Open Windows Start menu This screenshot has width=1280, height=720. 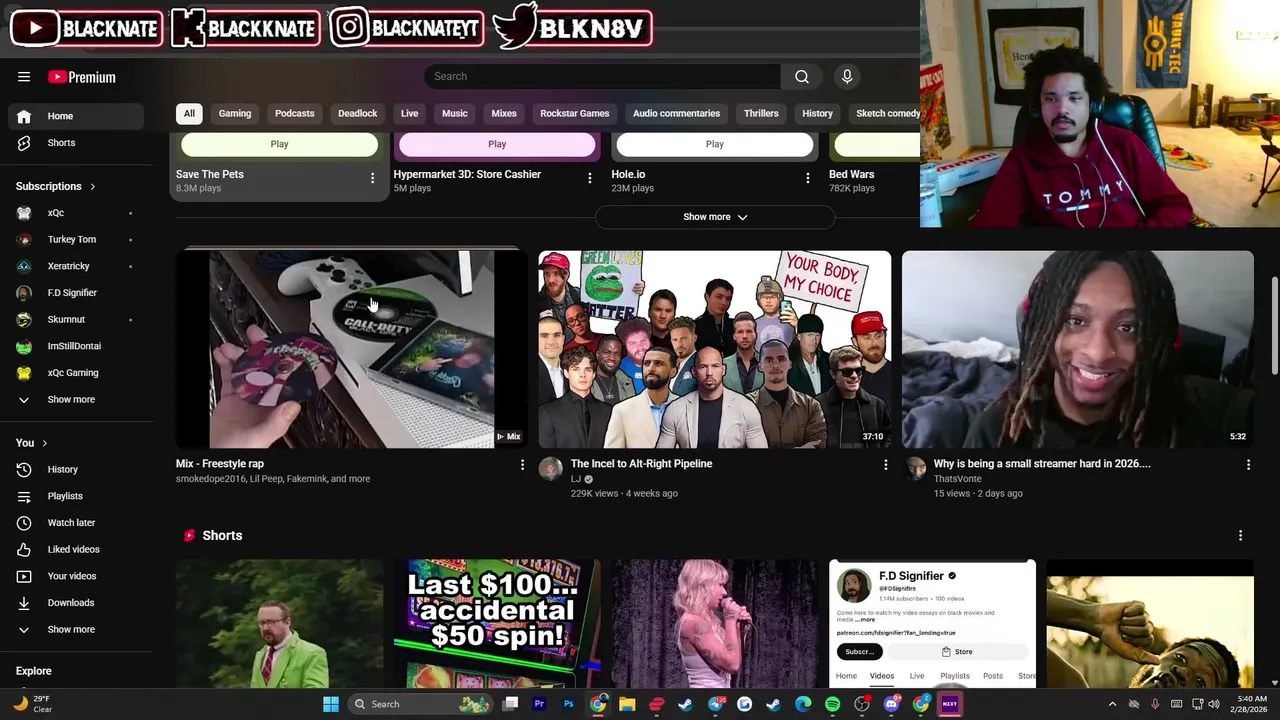[x=331, y=704]
